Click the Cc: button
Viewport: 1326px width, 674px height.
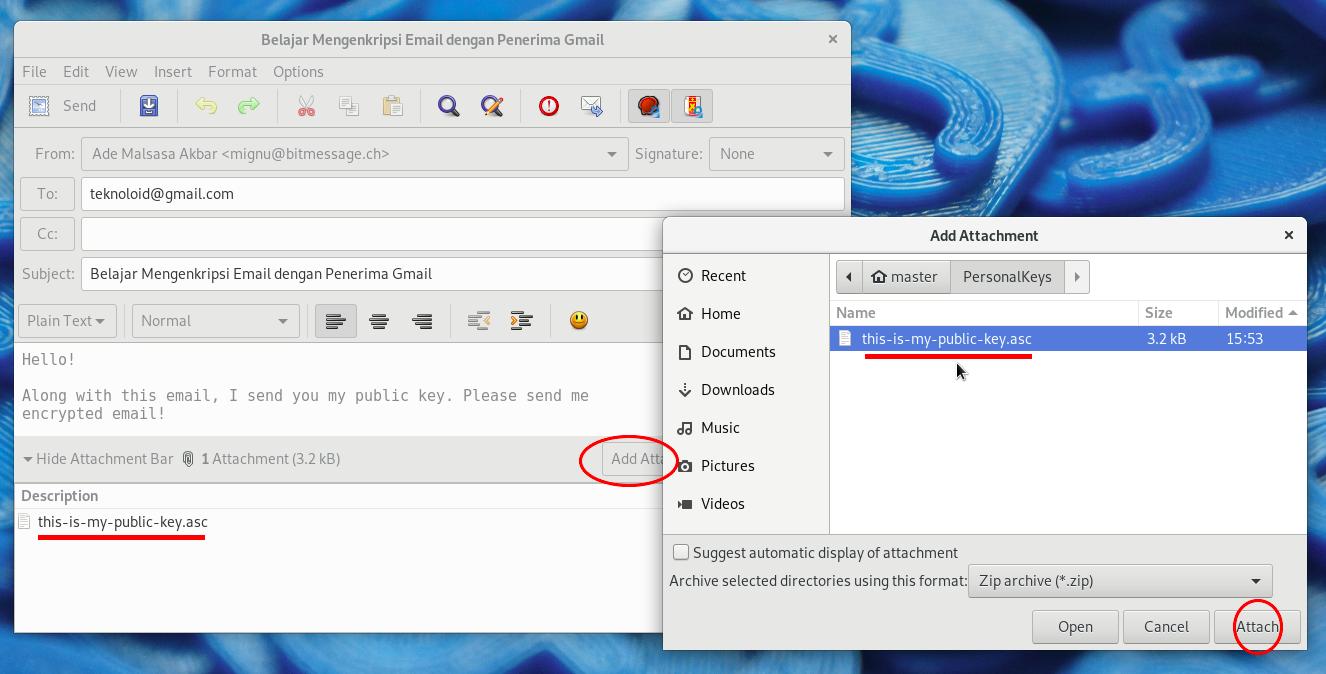[47, 234]
